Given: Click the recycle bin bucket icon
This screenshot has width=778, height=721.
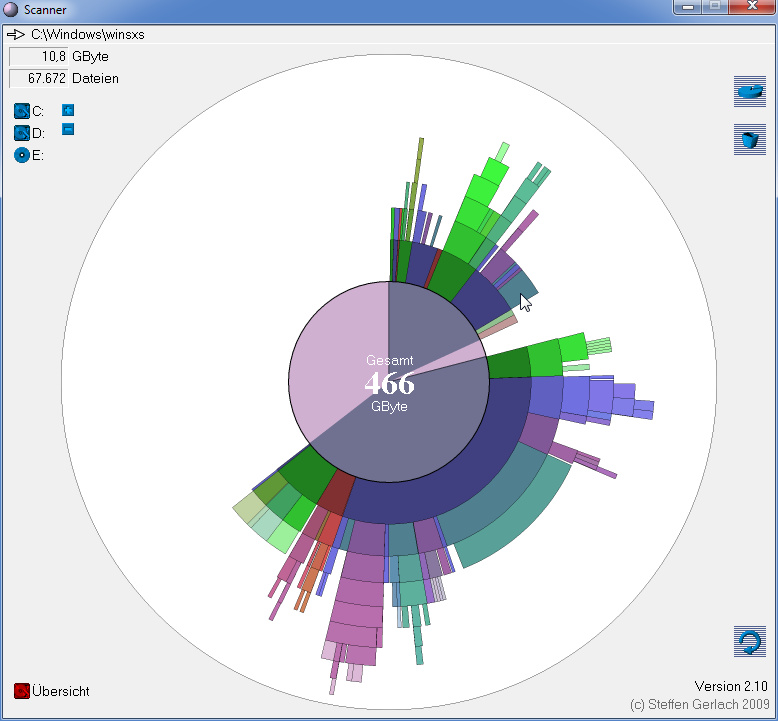Looking at the screenshot, I should click(749, 138).
